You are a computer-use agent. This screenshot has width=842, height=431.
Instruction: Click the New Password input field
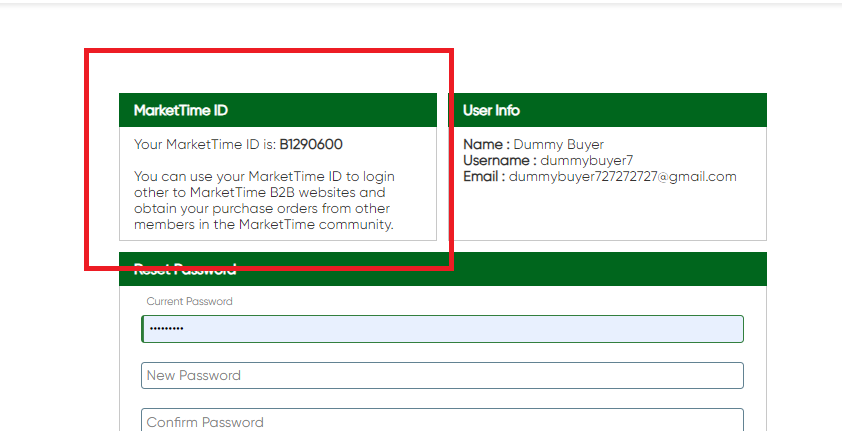point(442,376)
